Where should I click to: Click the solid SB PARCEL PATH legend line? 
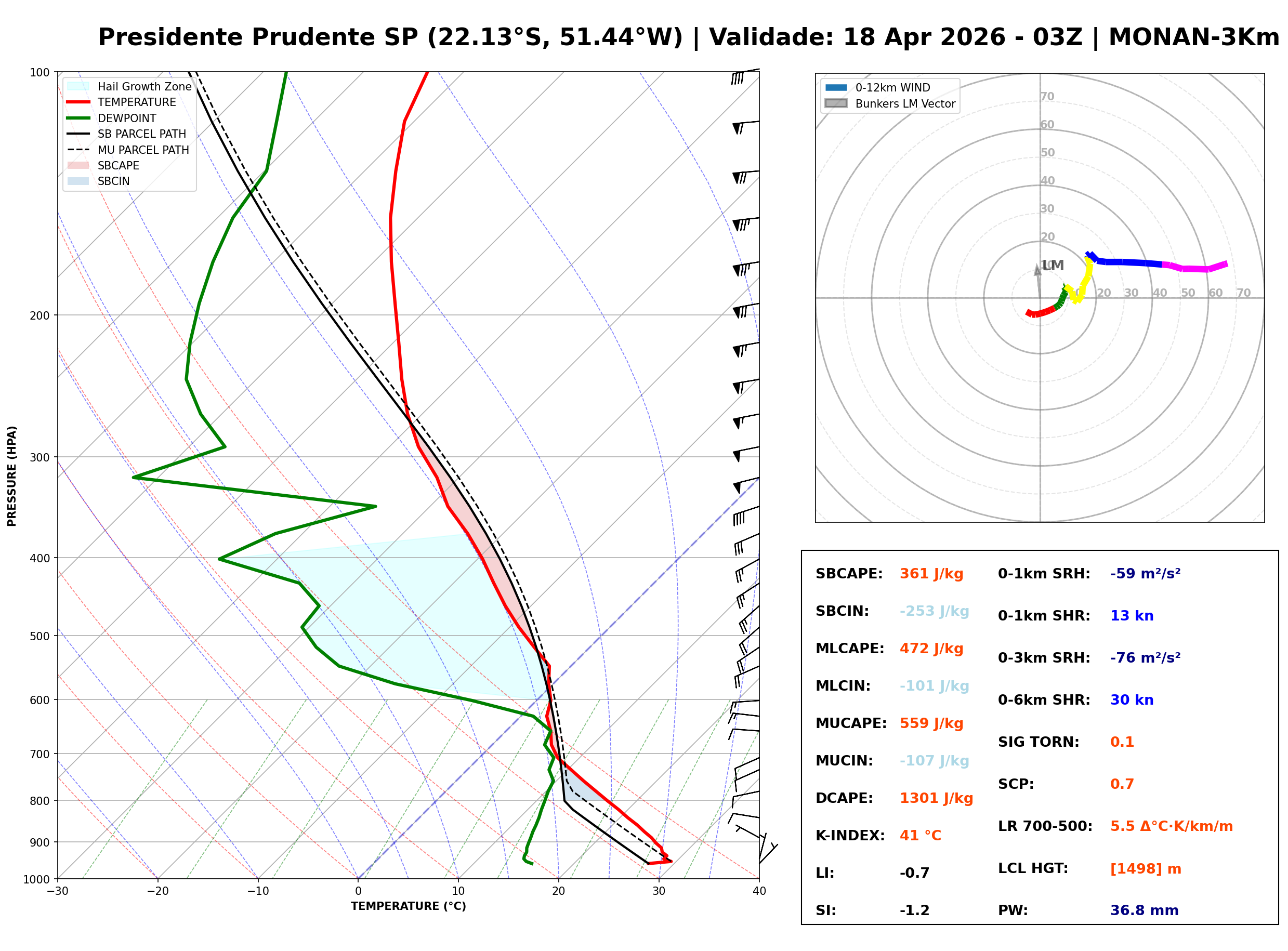click(x=78, y=134)
